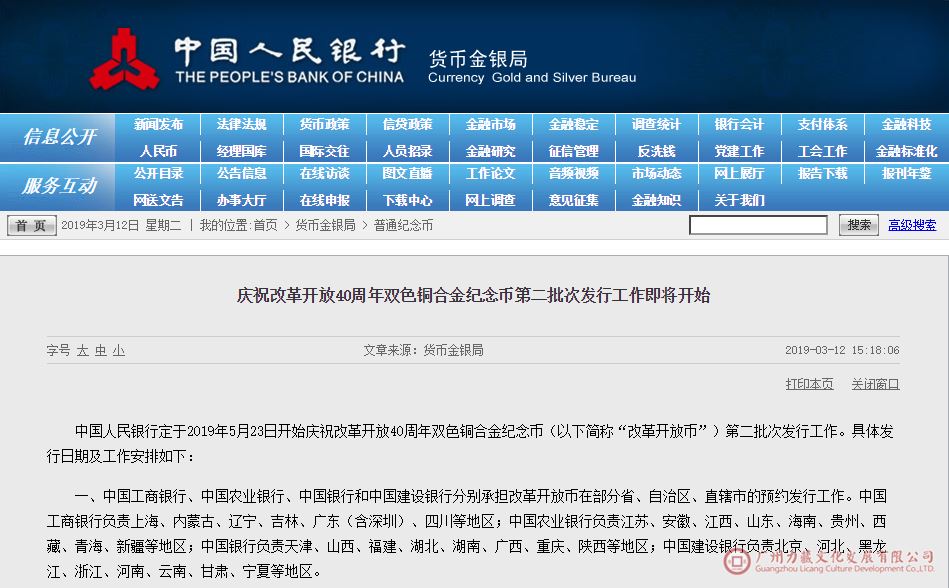This screenshot has height=588, width=949.
Task: Open the 货币政策 menu item
Action: (324, 125)
